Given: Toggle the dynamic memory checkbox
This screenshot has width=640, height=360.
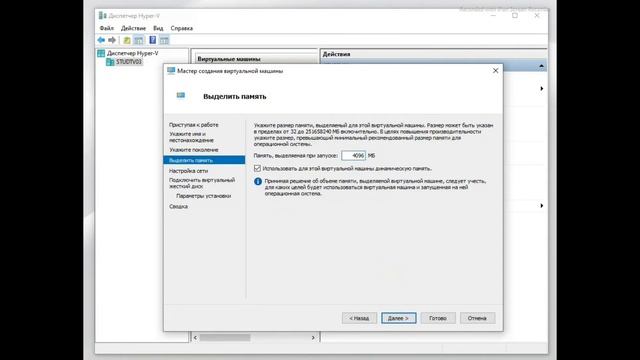Looking at the screenshot, I should (x=257, y=168).
